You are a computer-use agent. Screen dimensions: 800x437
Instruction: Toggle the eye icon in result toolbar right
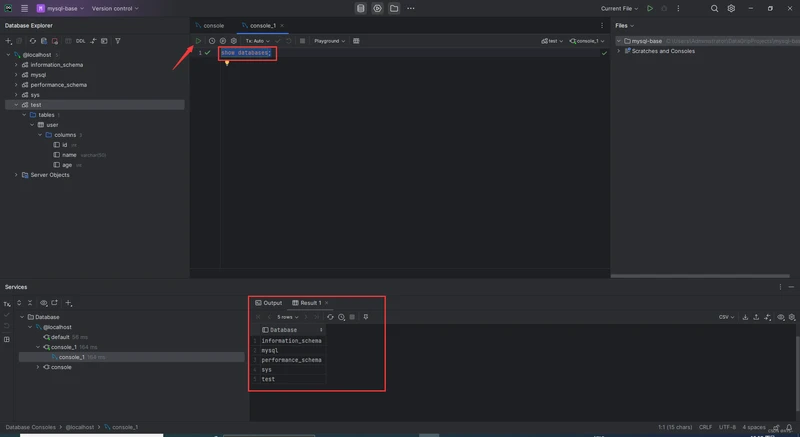point(781,317)
